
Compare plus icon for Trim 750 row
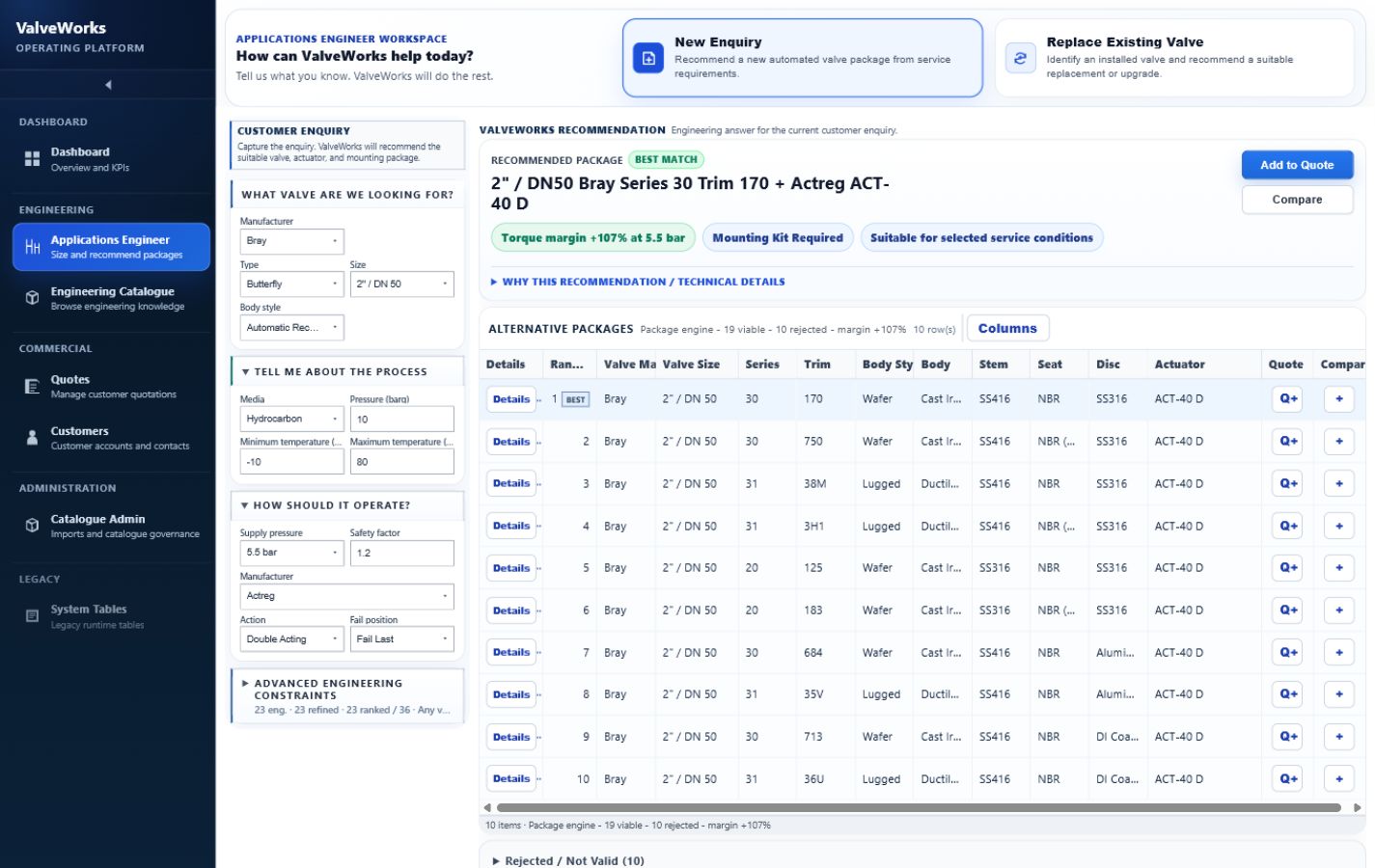1339,442
